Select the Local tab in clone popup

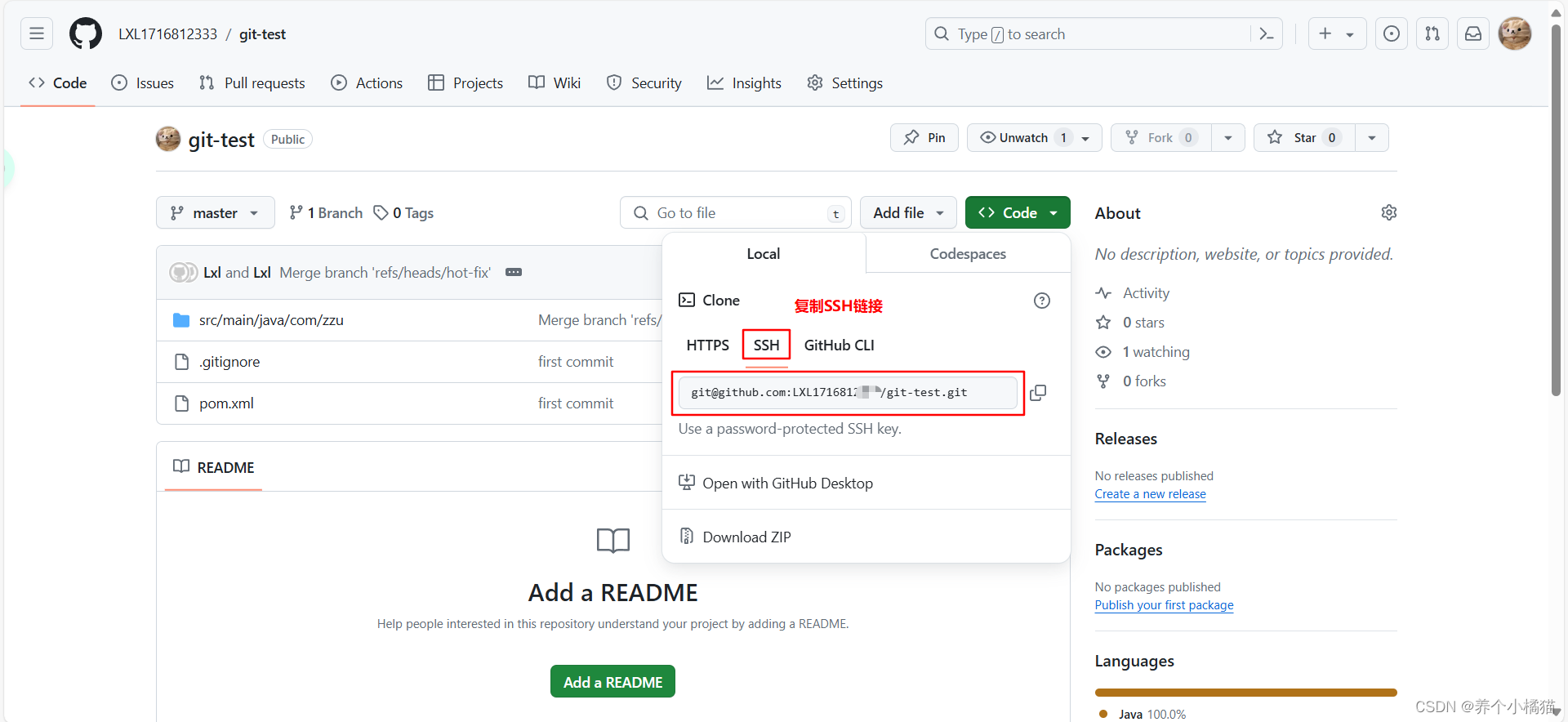click(764, 253)
